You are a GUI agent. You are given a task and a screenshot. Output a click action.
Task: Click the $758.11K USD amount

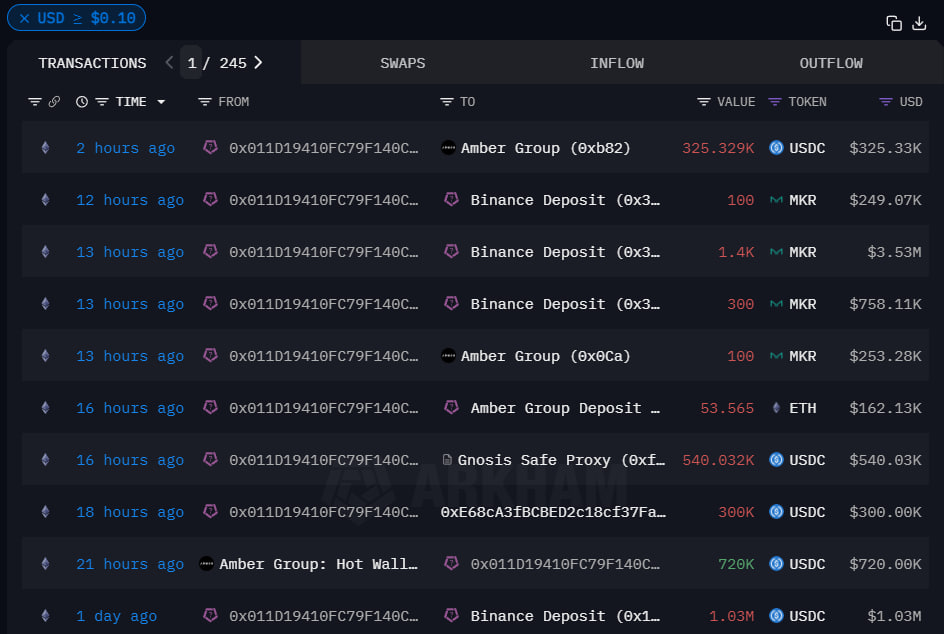pyautogui.click(x=885, y=304)
